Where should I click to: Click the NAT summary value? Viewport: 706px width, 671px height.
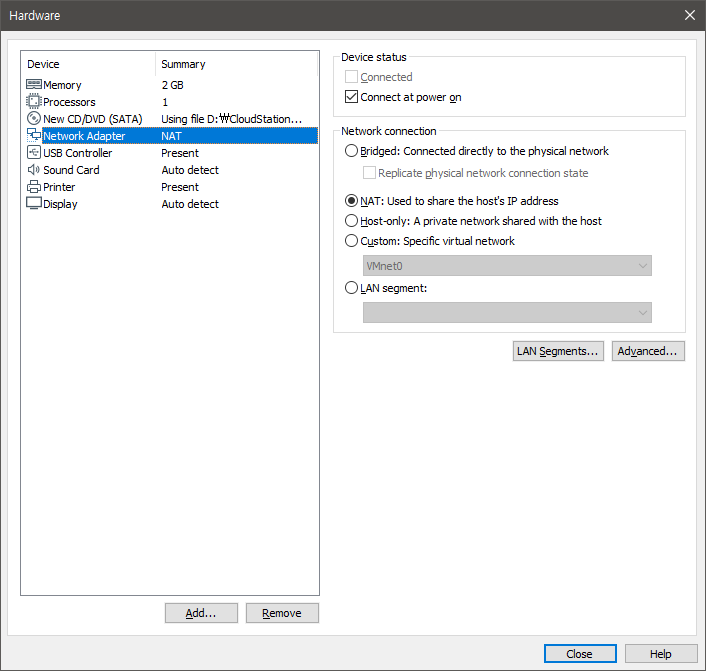(172, 136)
